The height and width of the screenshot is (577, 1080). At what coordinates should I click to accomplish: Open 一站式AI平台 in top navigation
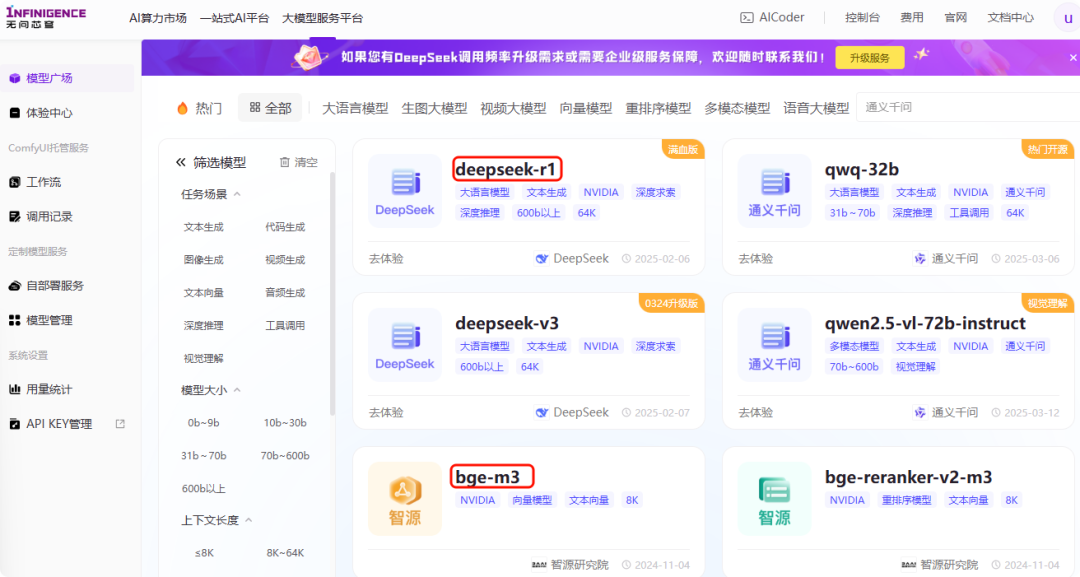[x=234, y=18]
